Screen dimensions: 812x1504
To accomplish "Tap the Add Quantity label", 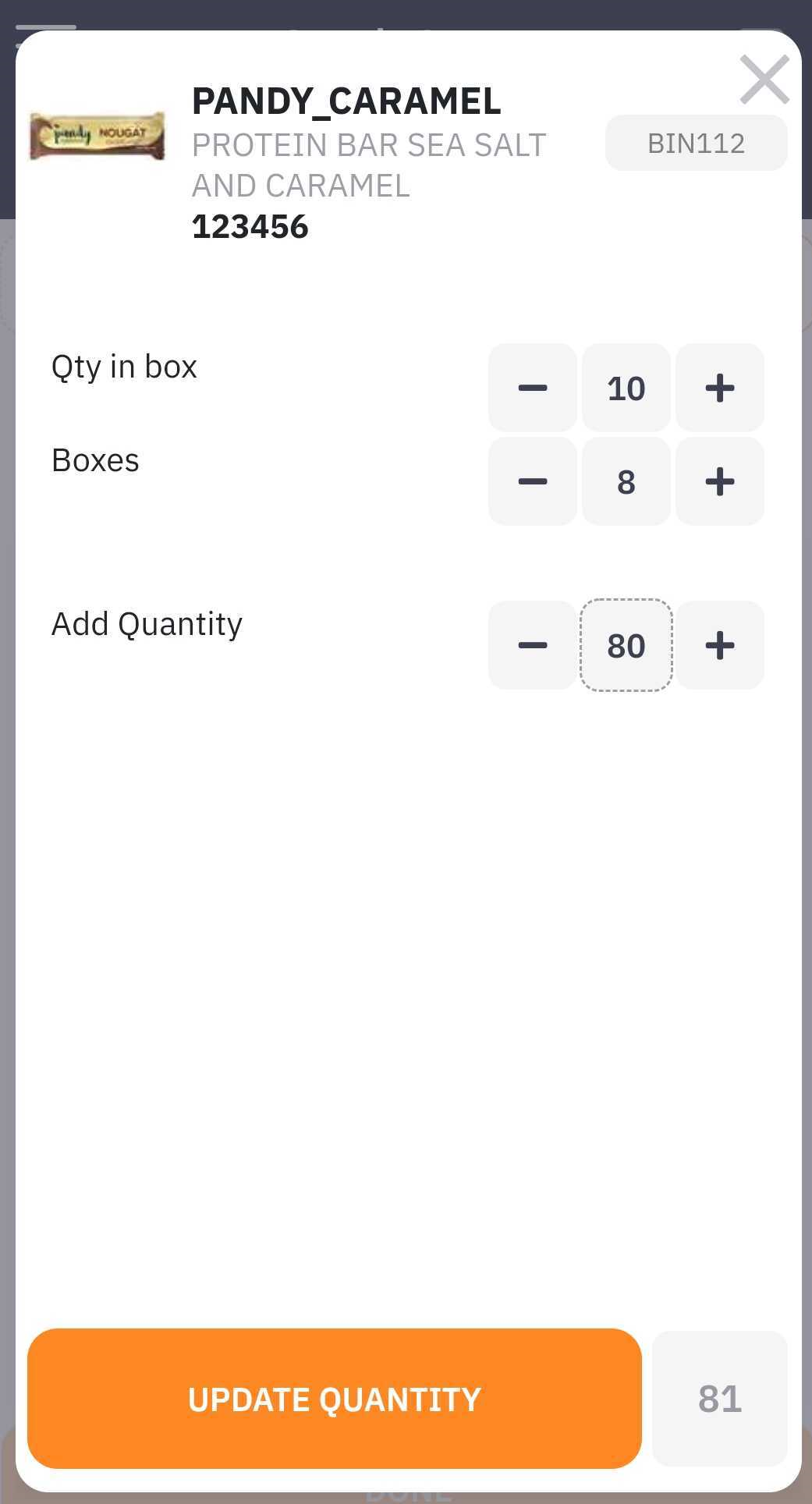I will [147, 624].
